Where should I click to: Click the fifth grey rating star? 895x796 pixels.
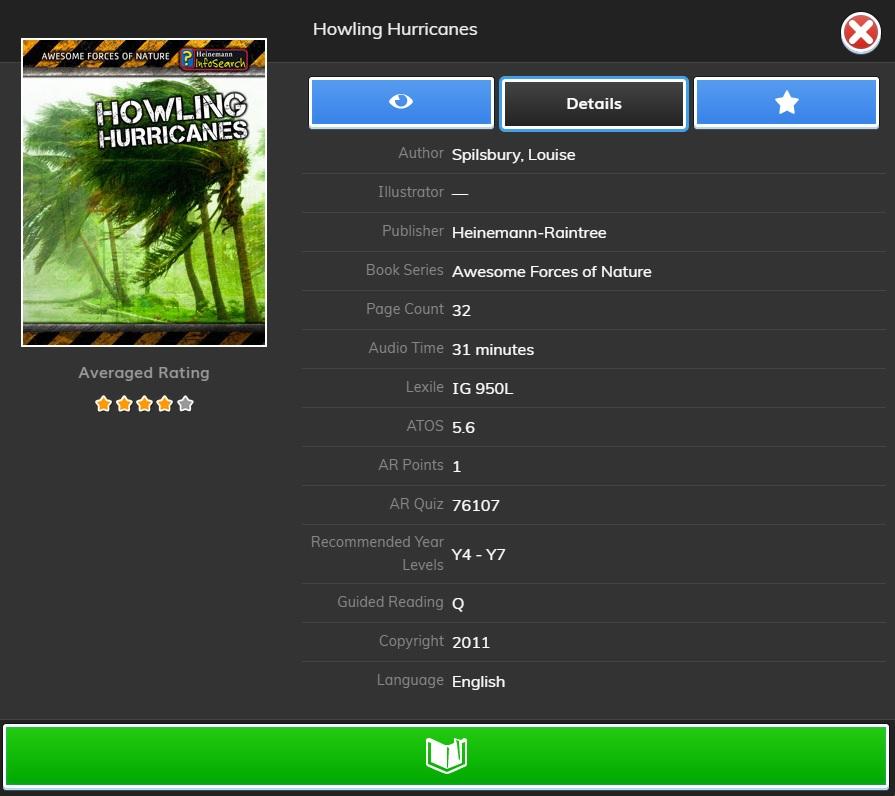click(x=185, y=404)
